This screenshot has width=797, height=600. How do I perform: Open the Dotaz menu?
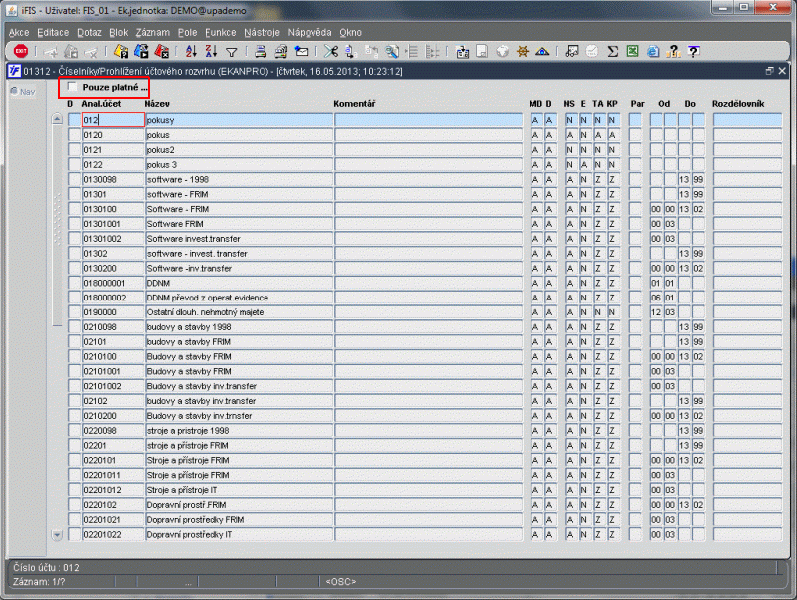click(89, 33)
